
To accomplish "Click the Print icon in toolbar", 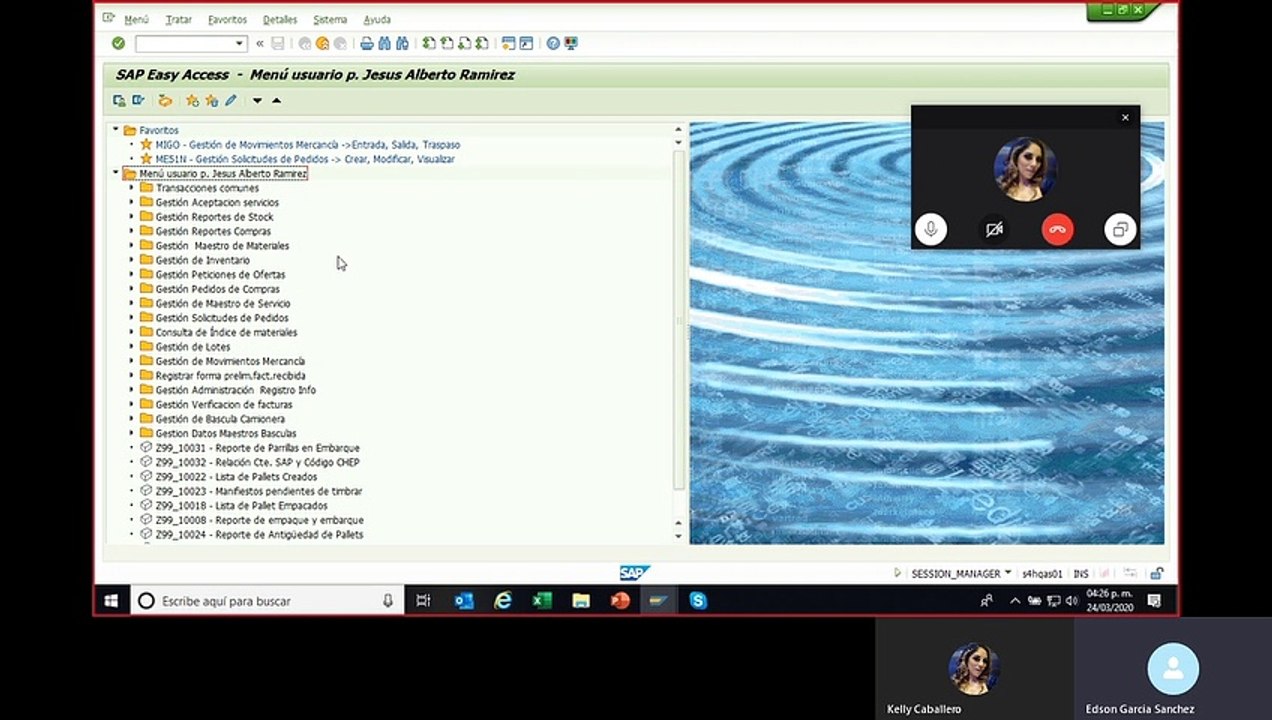I will pos(367,43).
